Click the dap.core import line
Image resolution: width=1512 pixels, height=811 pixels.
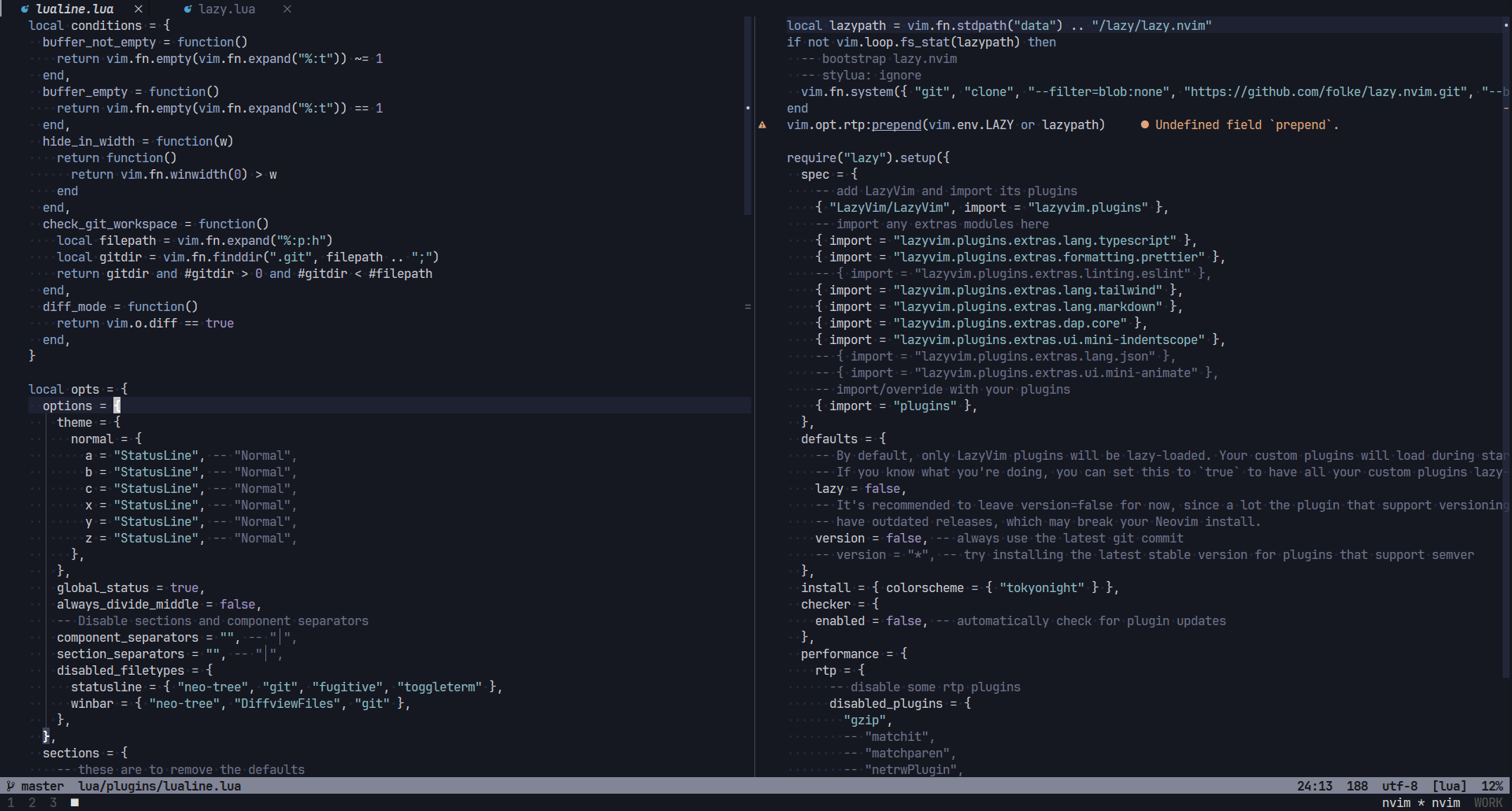[981, 323]
